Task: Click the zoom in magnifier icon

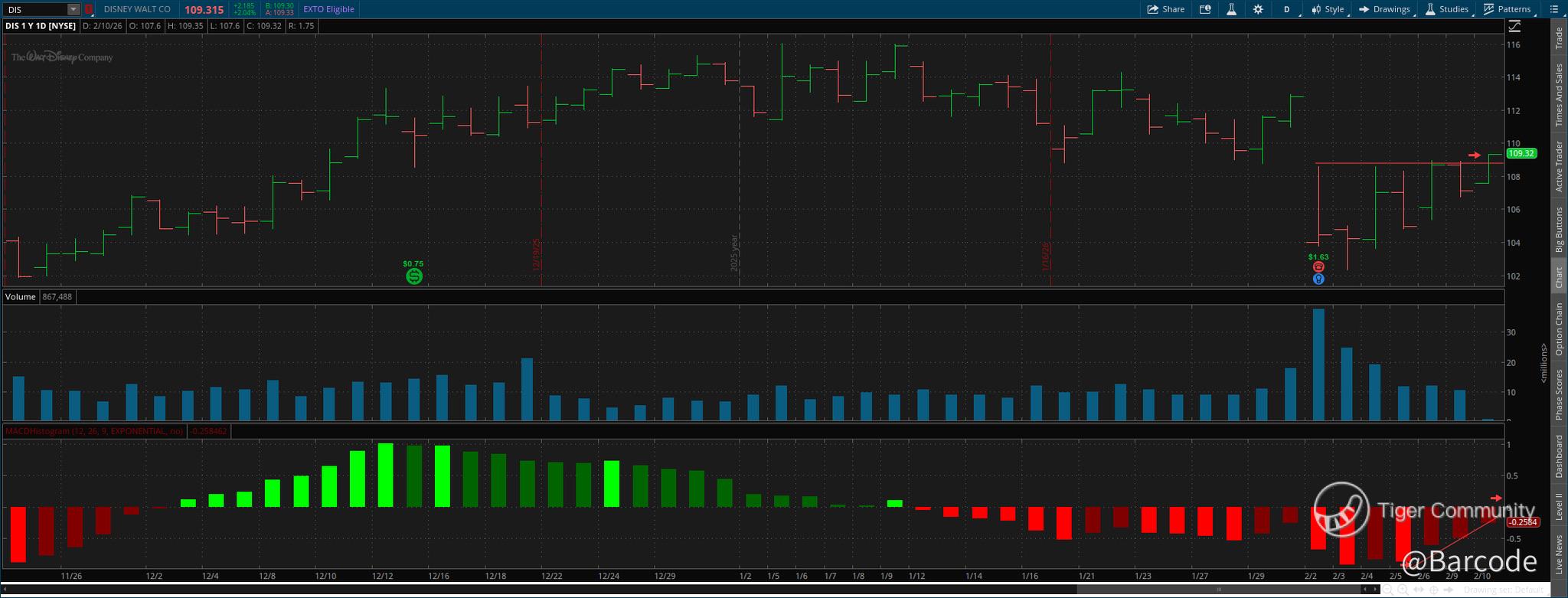Action: (x=1403, y=590)
